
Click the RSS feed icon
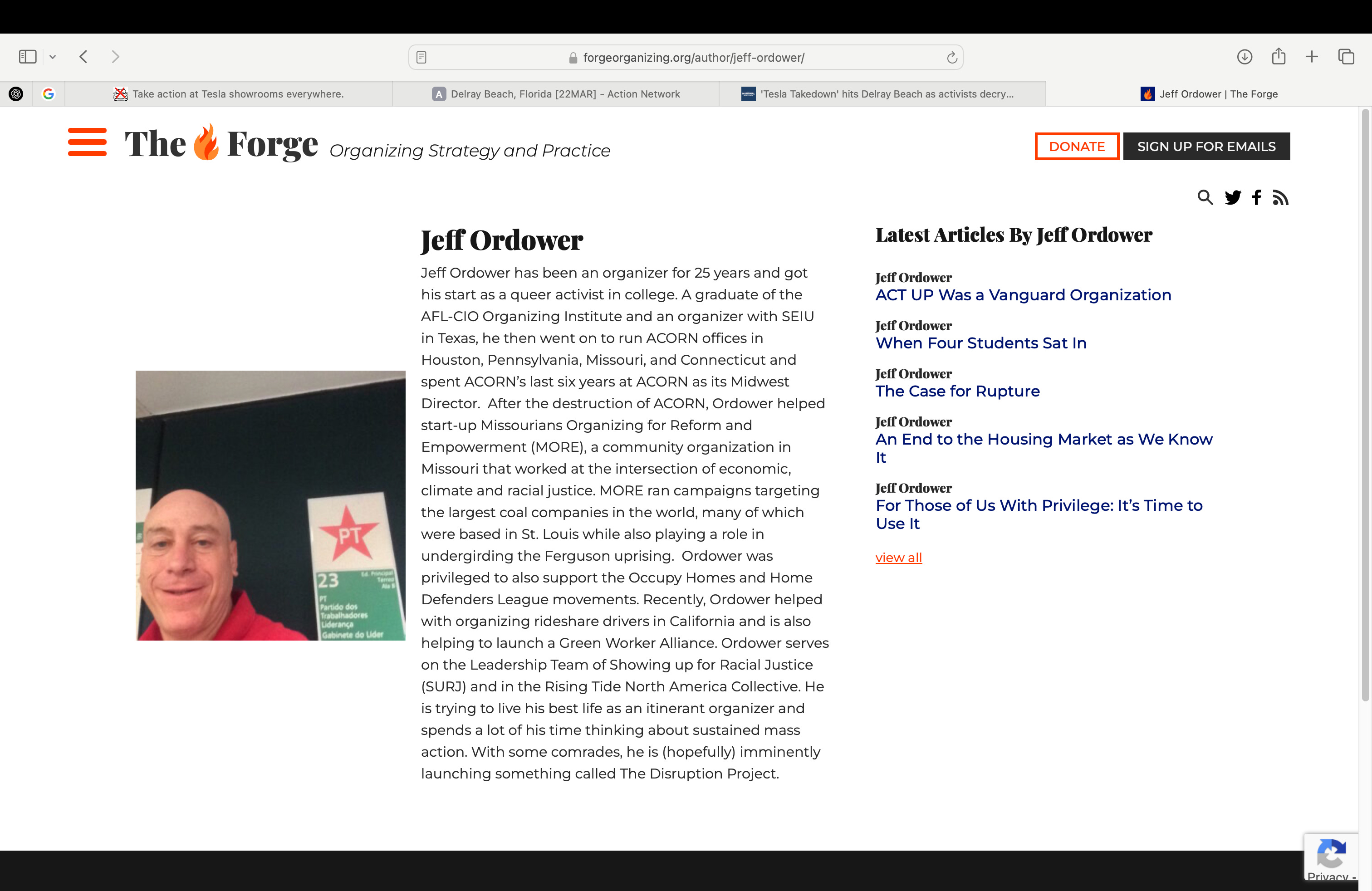tap(1280, 198)
